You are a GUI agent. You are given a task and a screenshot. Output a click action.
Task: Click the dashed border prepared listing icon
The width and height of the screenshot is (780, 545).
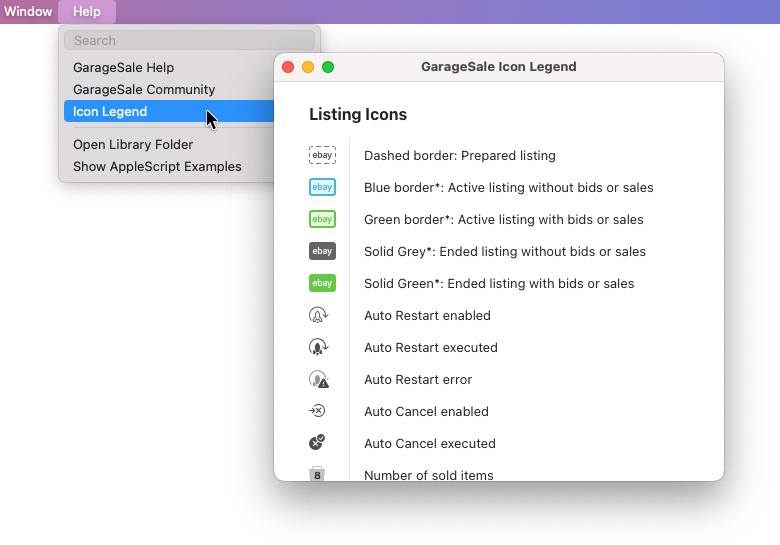click(x=322, y=155)
